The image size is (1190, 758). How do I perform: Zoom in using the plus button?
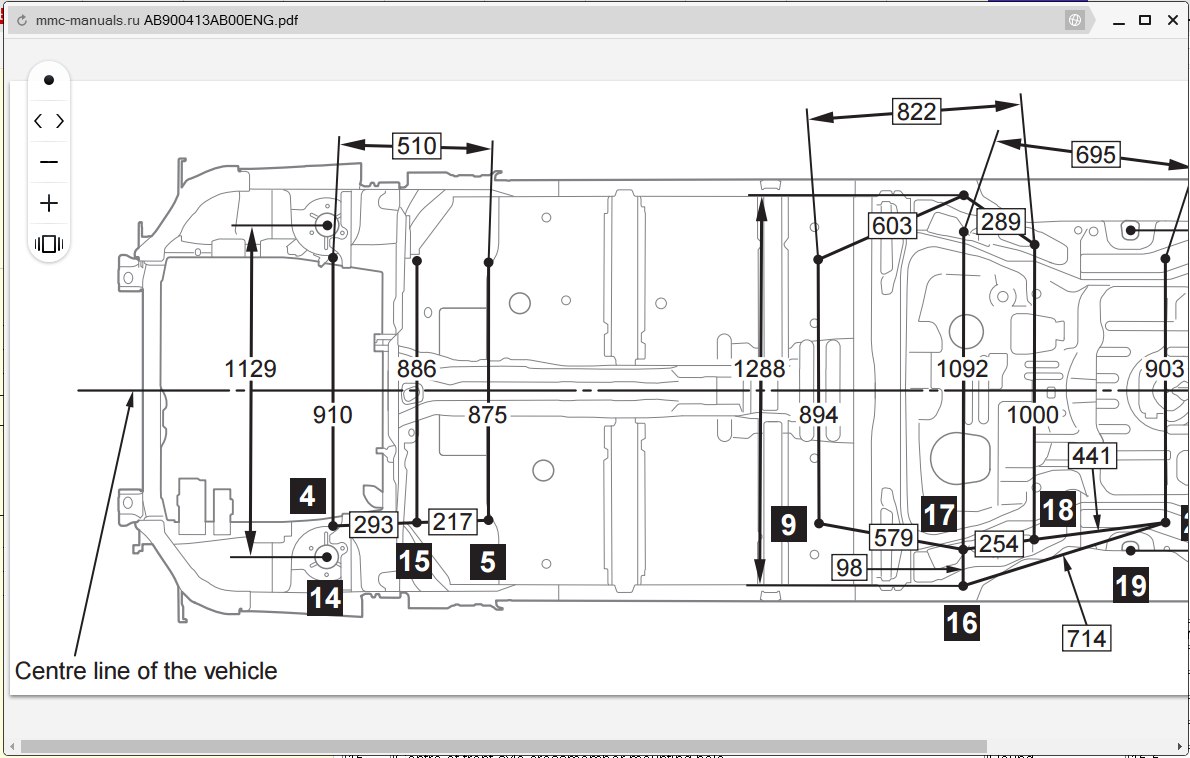[49, 203]
